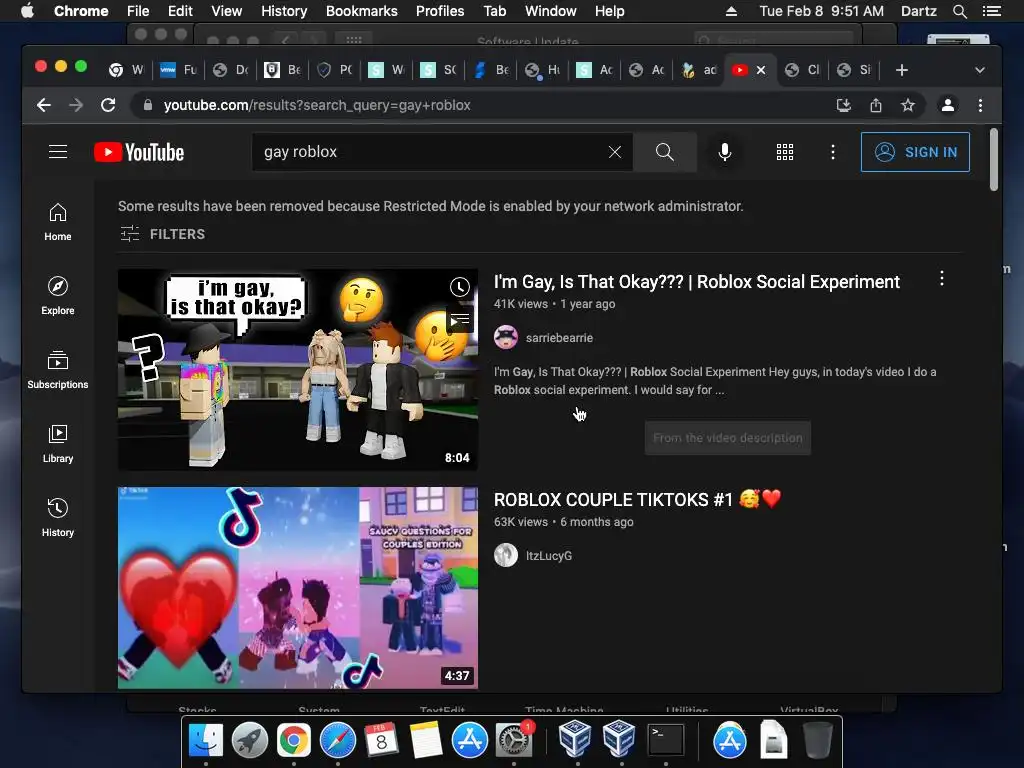View site info via lock icon
This screenshot has width=1024, height=768.
[x=148, y=105]
